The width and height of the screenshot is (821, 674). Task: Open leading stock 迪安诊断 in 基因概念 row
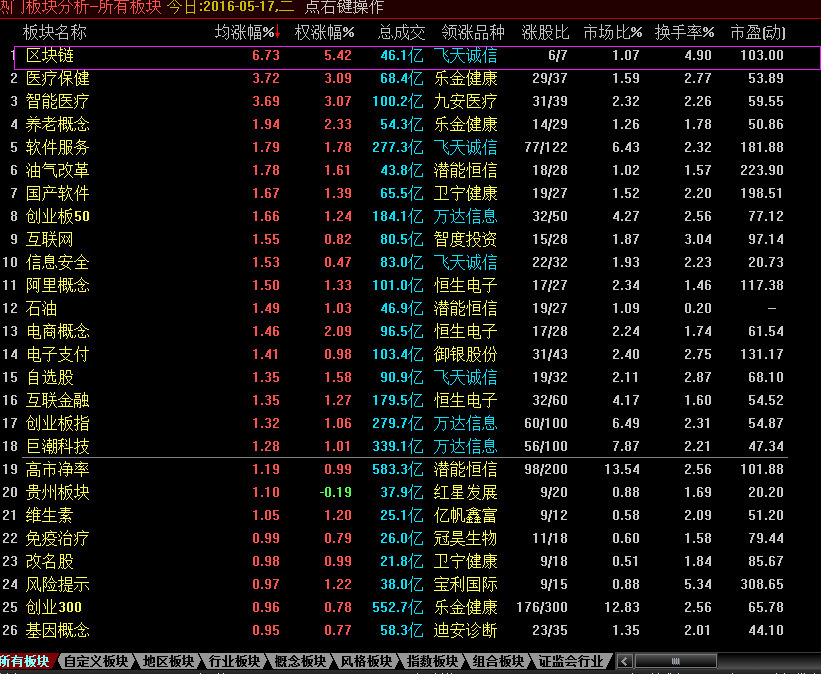(x=465, y=631)
